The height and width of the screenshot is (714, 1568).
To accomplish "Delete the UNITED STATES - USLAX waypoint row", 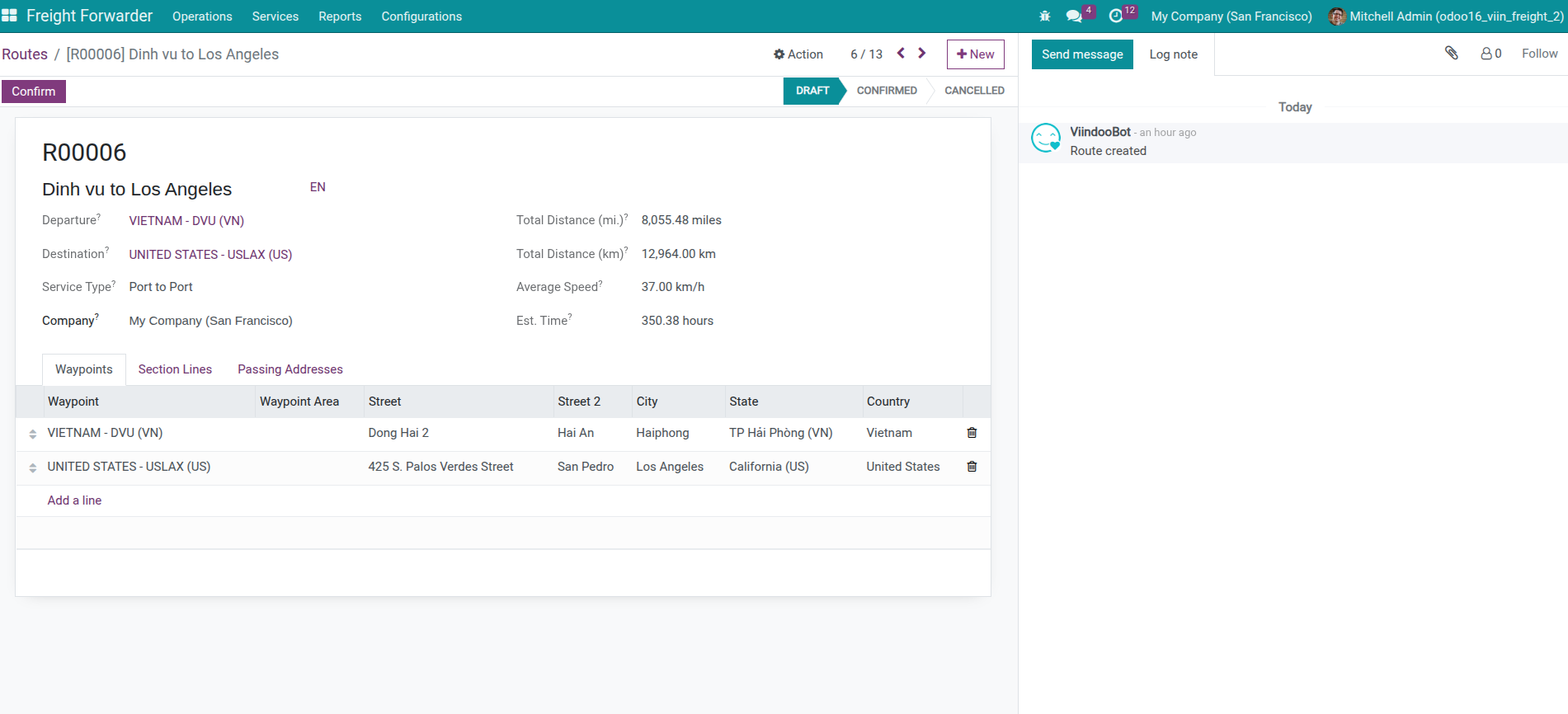I will pos(972,467).
